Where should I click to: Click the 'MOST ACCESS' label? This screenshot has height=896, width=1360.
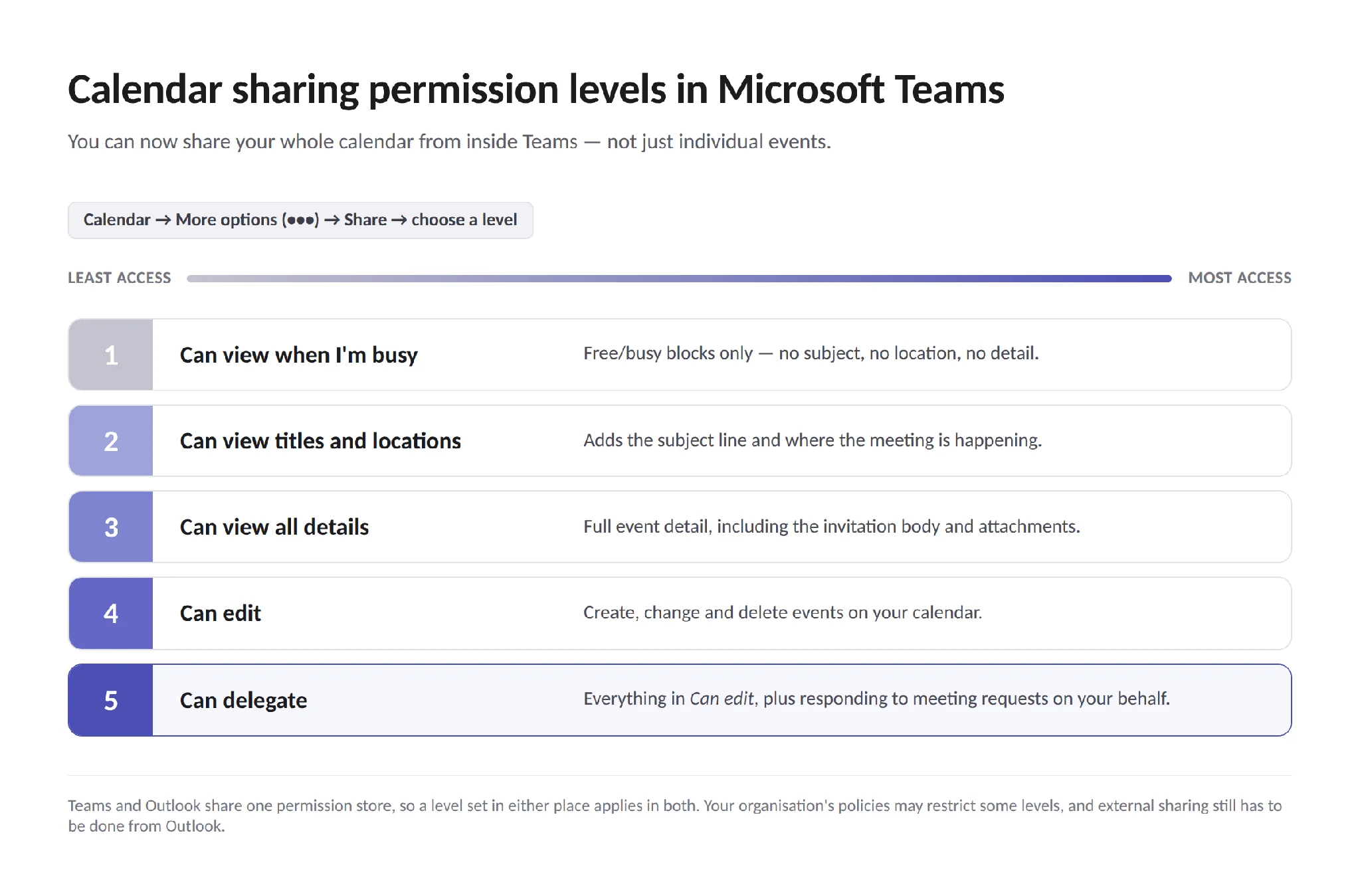[x=1240, y=278]
